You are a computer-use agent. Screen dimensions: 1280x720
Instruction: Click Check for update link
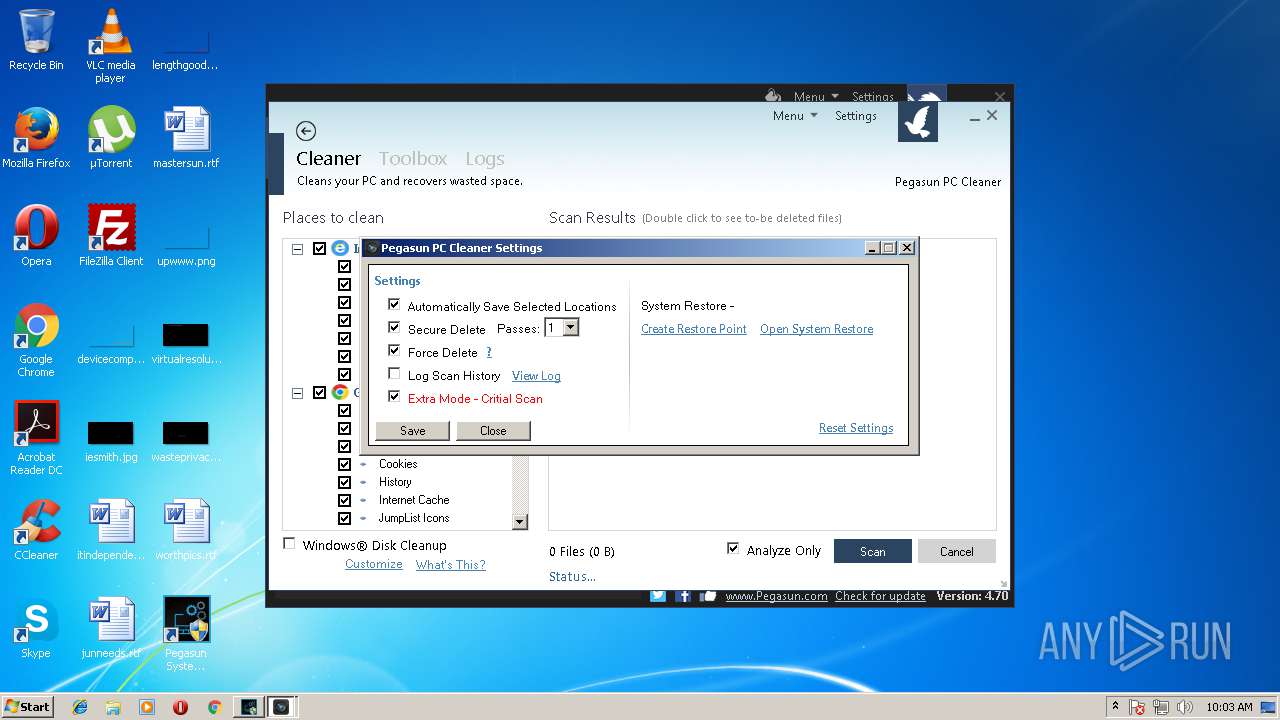pos(880,596)
